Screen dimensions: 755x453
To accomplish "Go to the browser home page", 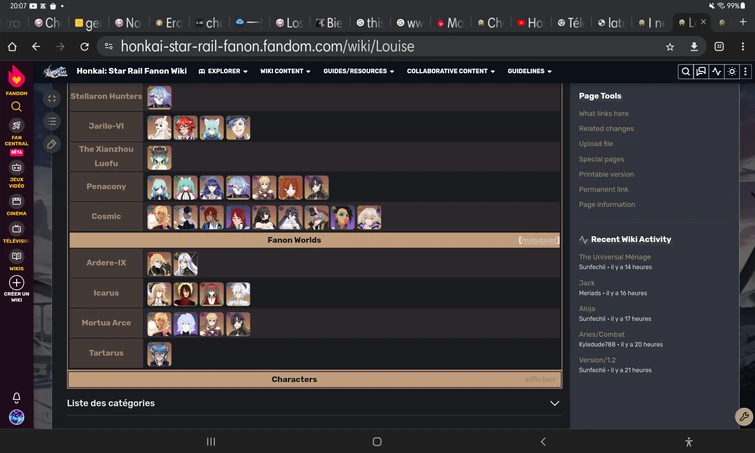I will click(12, 47).
